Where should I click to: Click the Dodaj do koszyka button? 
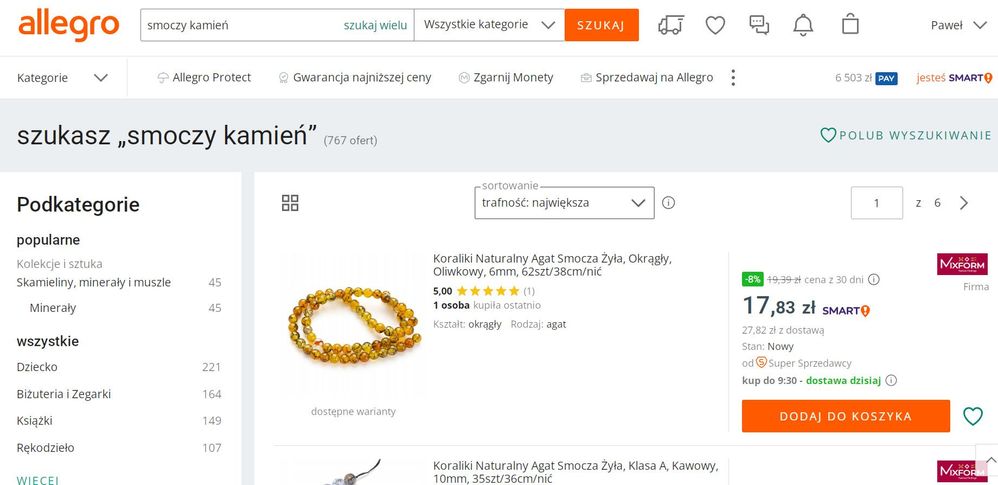tap(845, 416)
